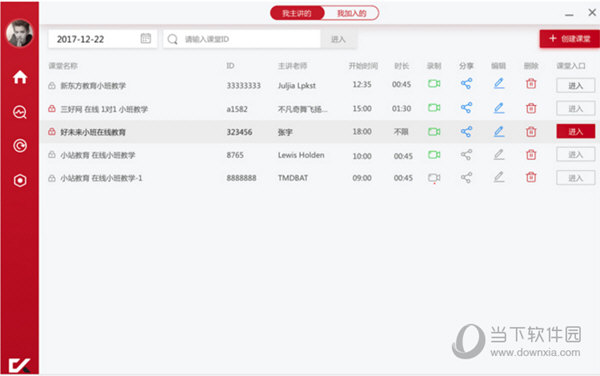Minimize the window
600x376 pixels.
[569, 15]
